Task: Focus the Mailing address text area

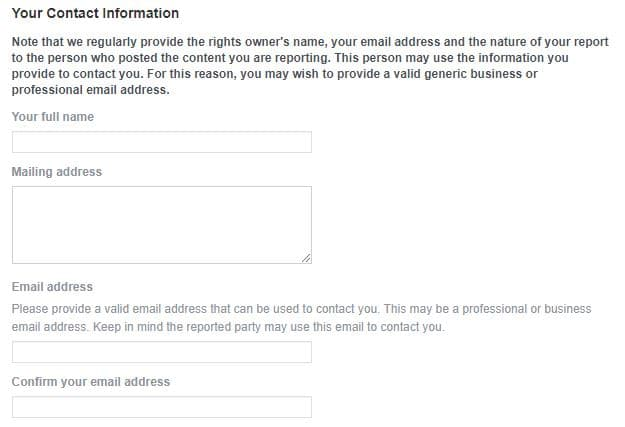Action: 161,224
